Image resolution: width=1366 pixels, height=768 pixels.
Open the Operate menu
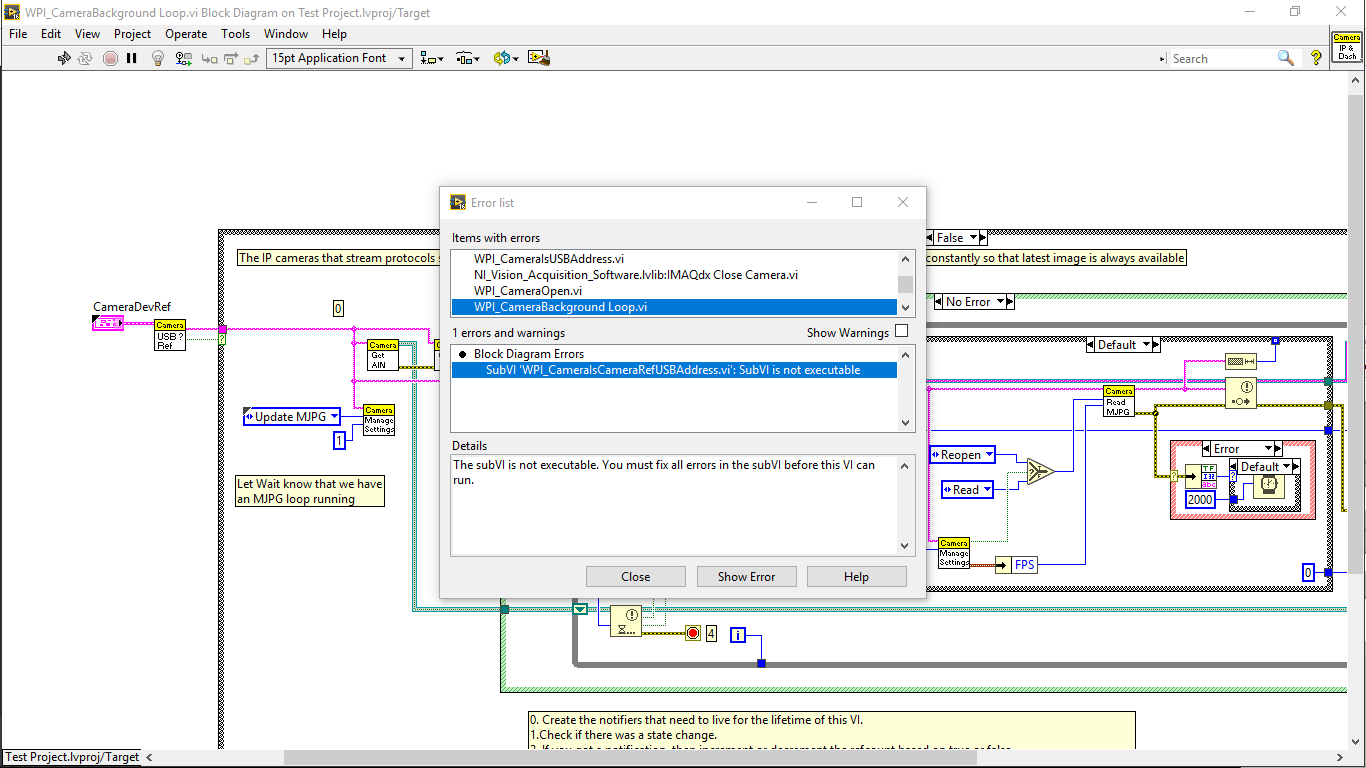186,33
